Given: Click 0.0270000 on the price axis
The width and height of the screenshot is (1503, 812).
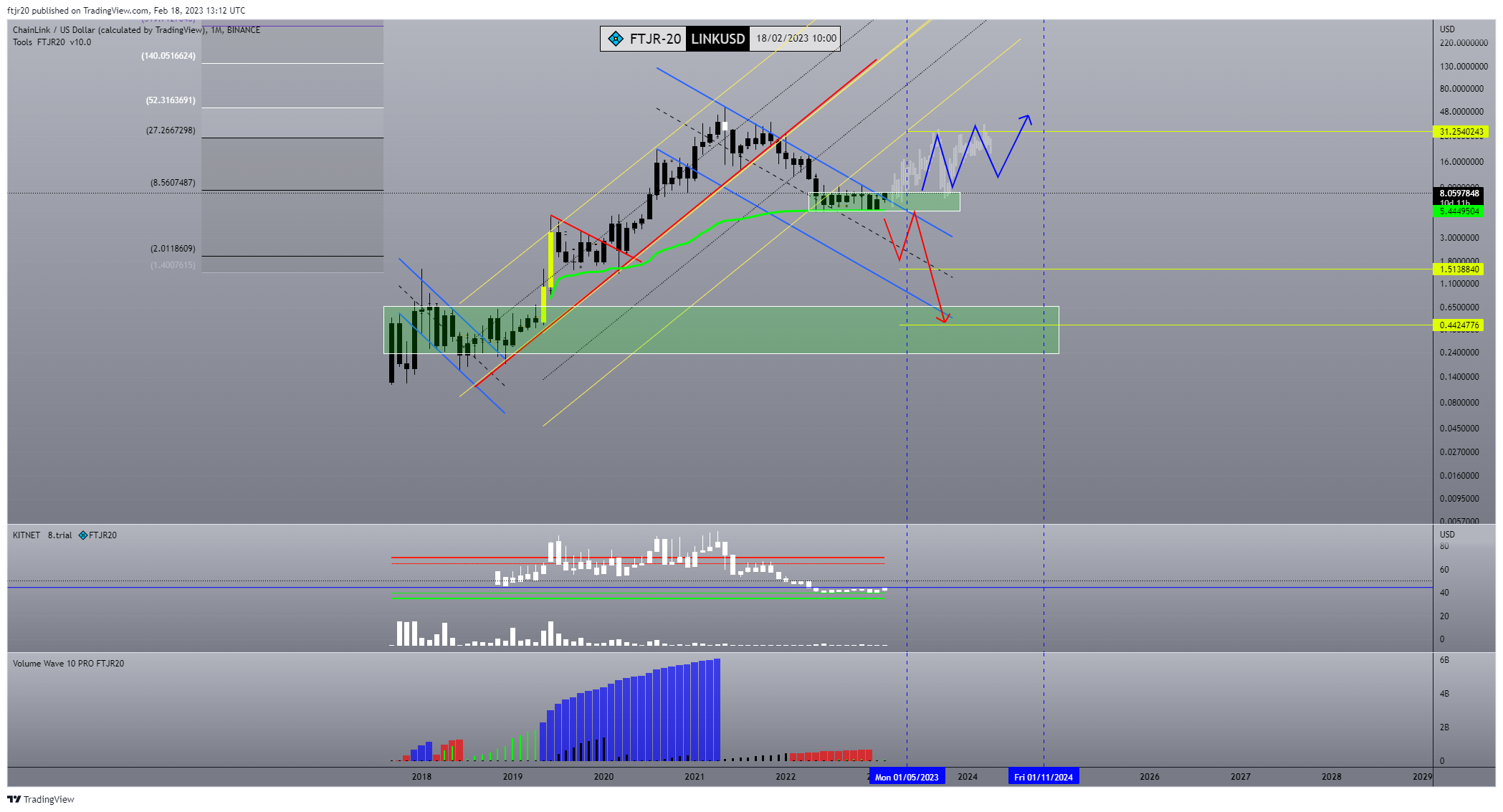Looking at the screenshot, I should (1459, 452).
